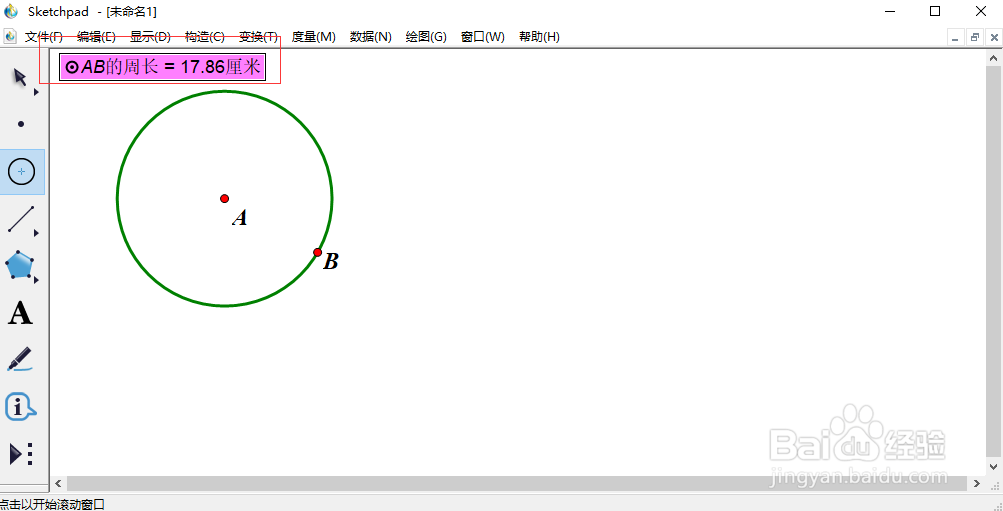
Task: Open the 帮助(H) menu
Action: pos(539,37)
